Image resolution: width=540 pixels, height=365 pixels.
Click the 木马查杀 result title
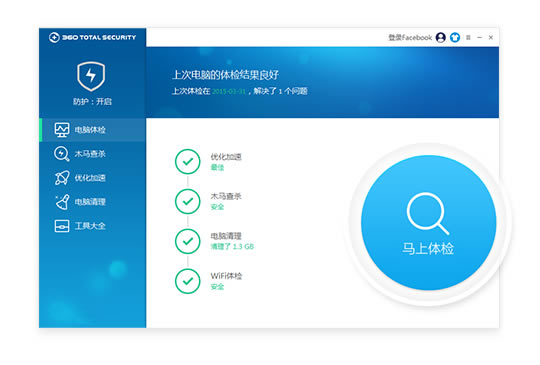pyautogui.click(x=226, y=196)
